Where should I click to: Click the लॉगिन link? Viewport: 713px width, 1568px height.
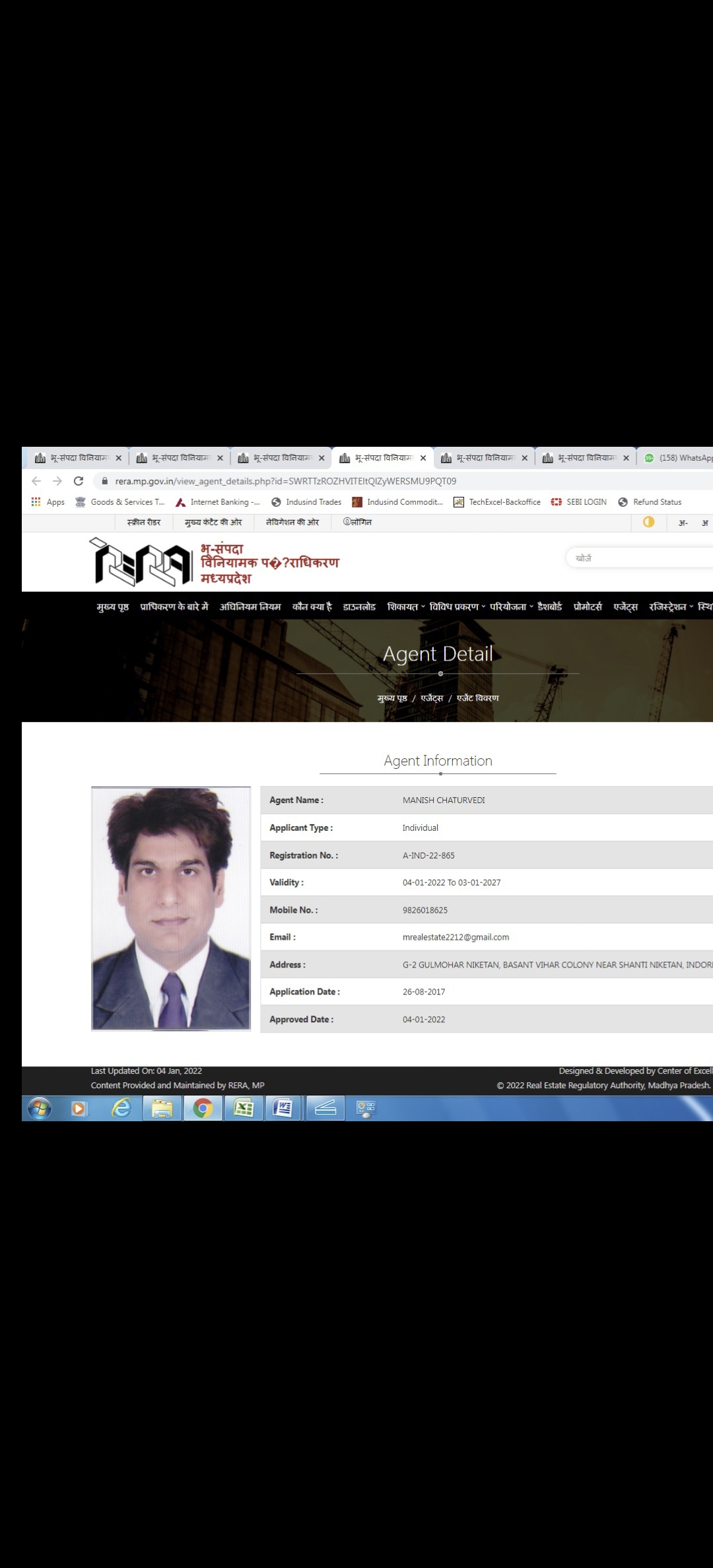tap(357, 522)
